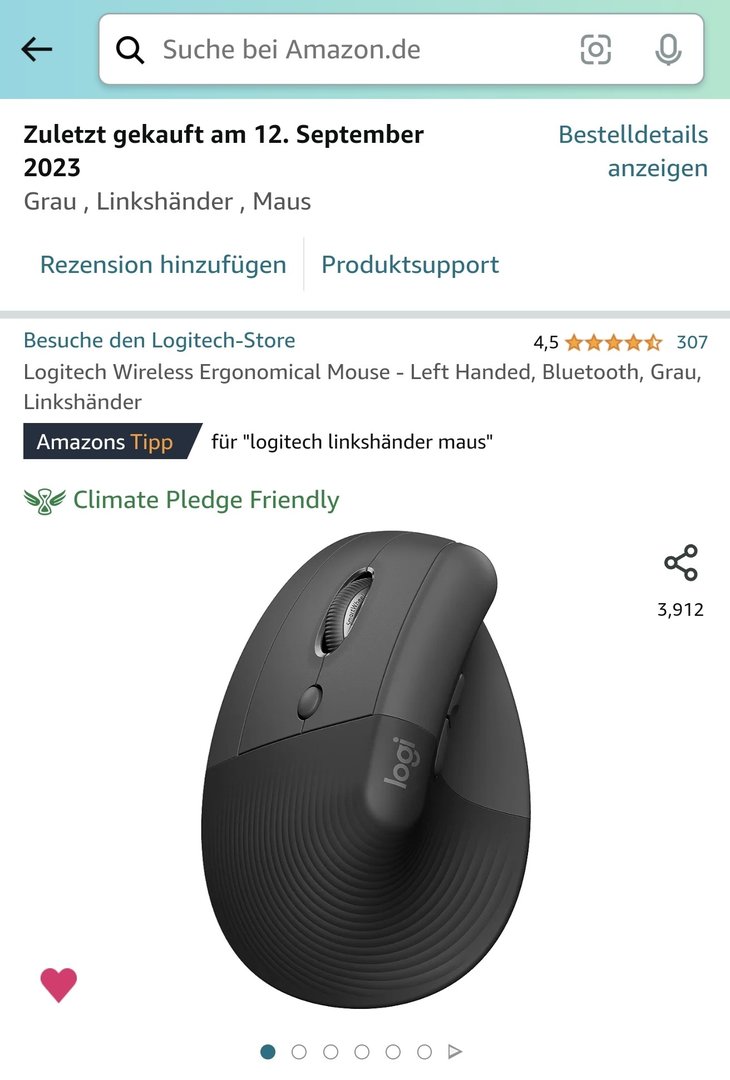Tap the video play triangle indicator
The height and width of the screenshot is (1080, 730).
click(x=455, y=1052)
